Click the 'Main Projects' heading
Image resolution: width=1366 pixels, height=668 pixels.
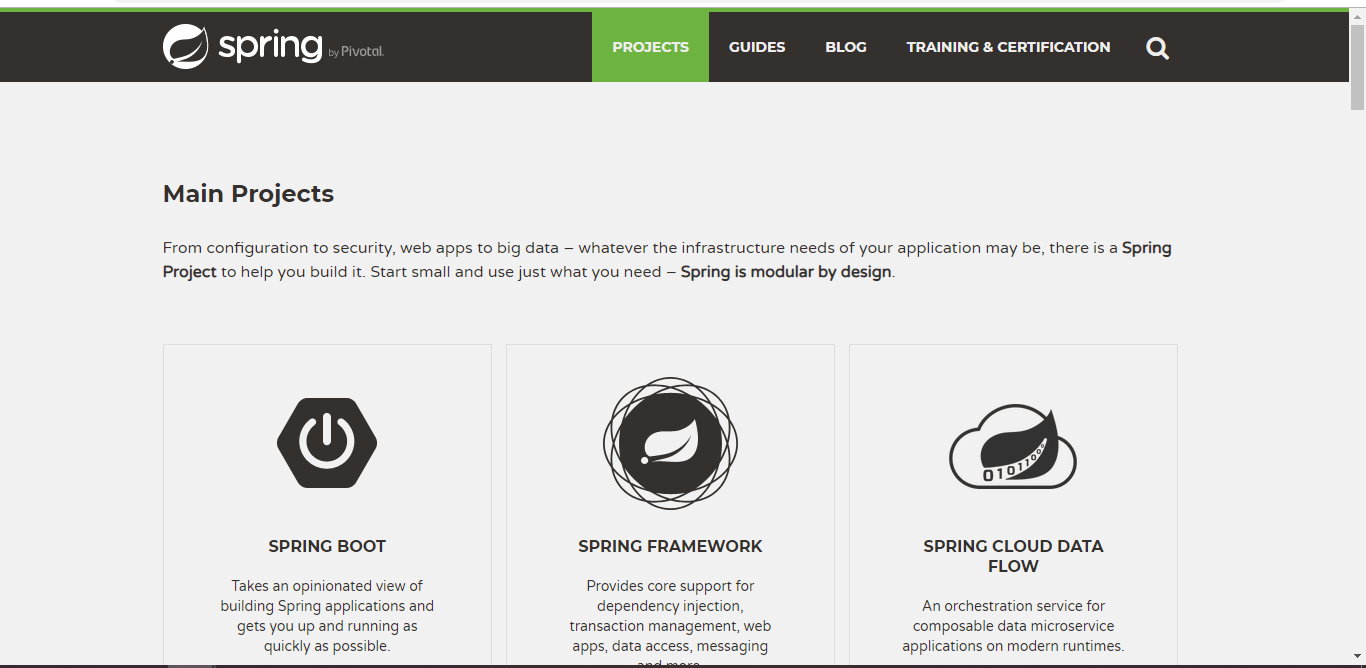pyautogui.click(x=248, y=194)
